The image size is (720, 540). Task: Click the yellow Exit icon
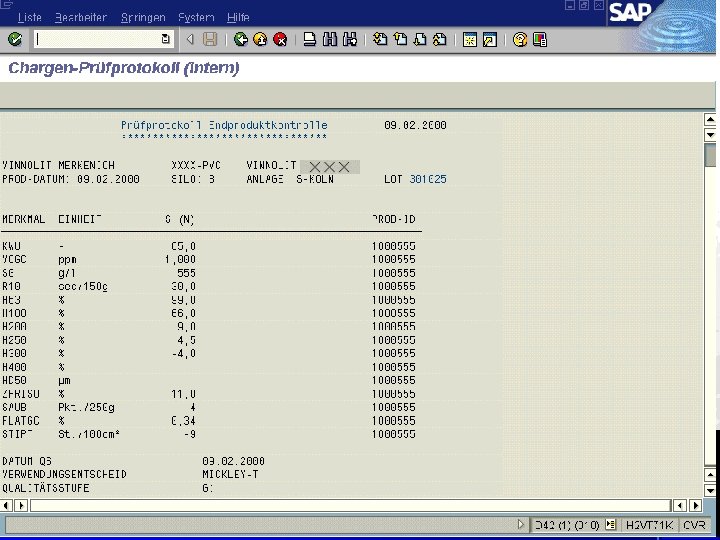[260, 39]
